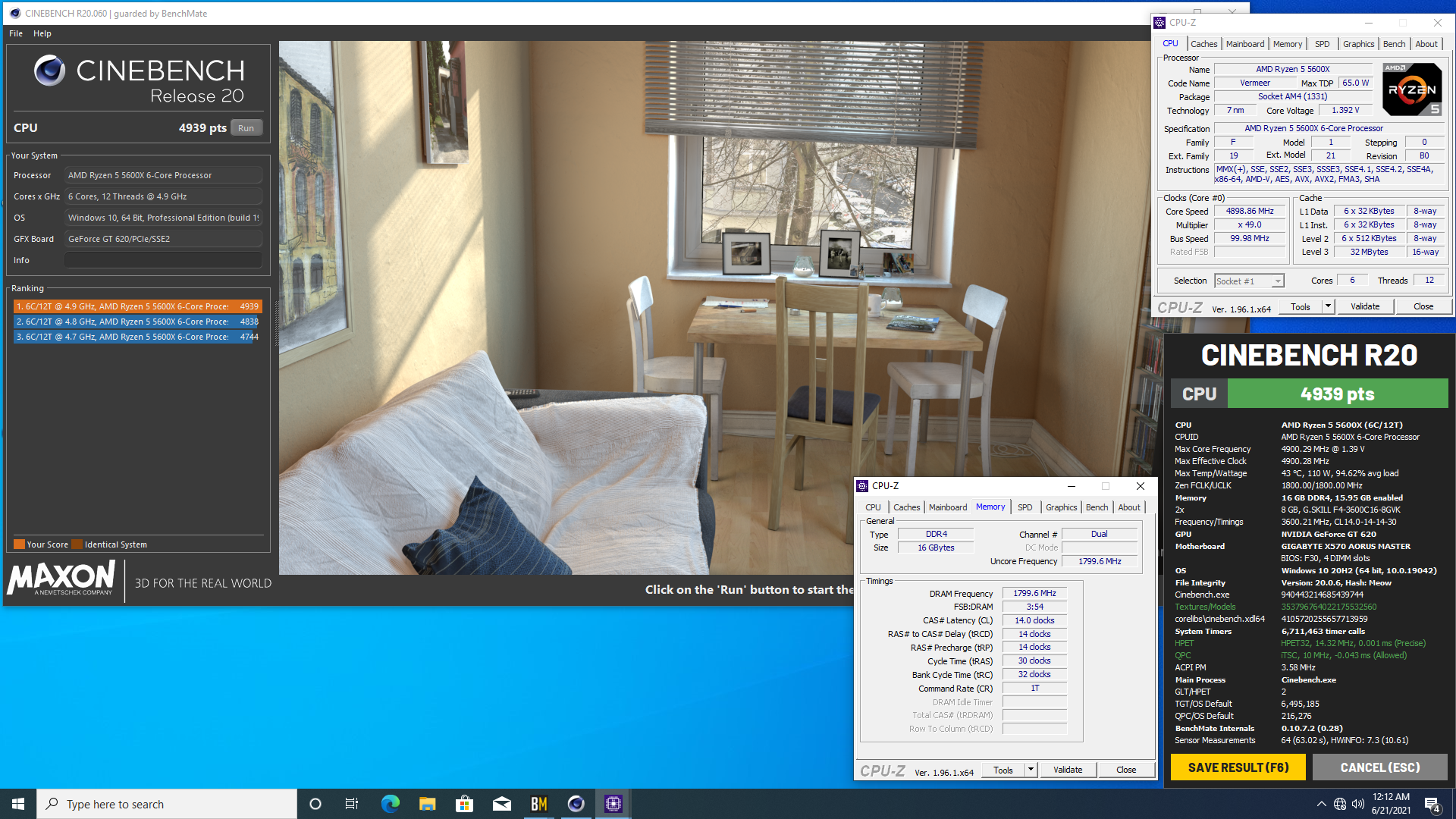The width and height of the screenshot is (1456, 819).
Task: Switch to Caches tab in the CPU-Z Memory window
Action: pyautogui.click(x=906, y=507)
